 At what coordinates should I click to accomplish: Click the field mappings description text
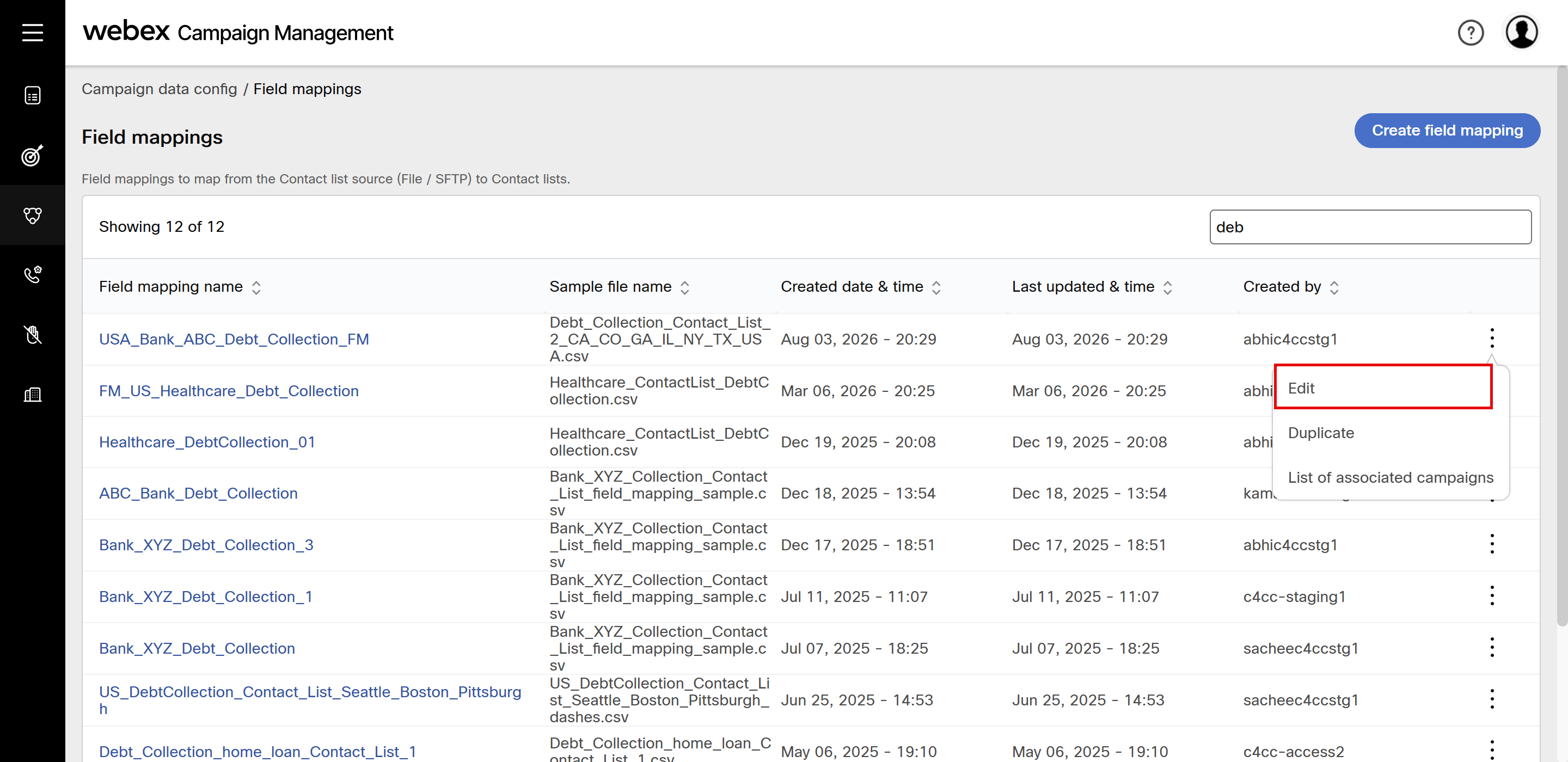click(326, 179)
